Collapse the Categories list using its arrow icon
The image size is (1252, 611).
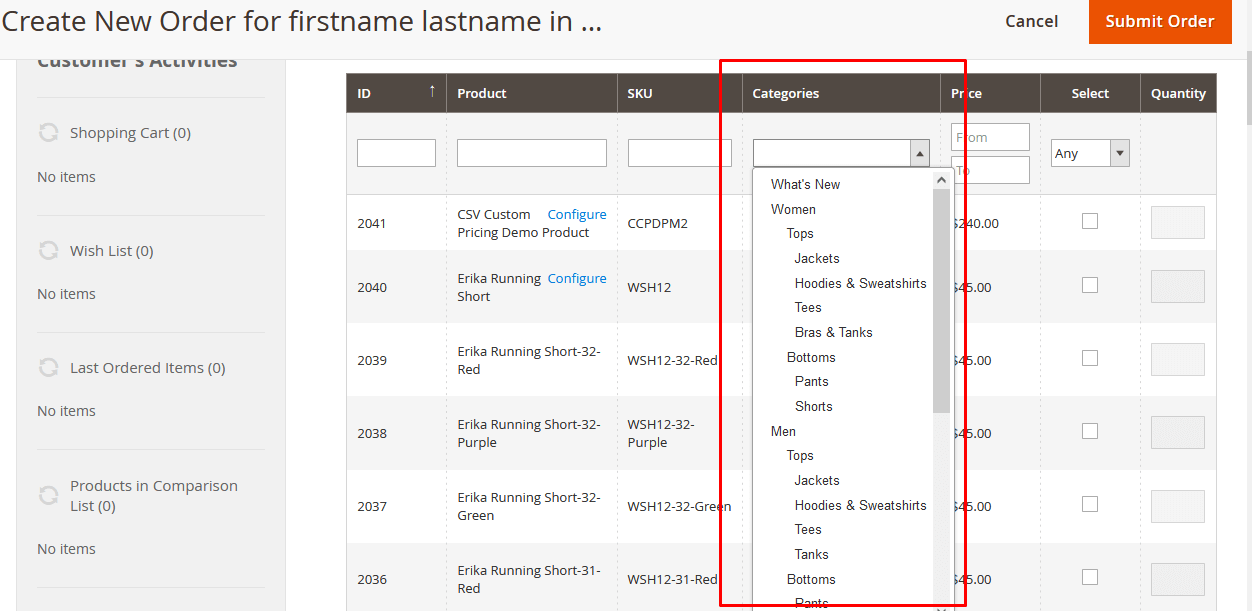coord(919,153)
